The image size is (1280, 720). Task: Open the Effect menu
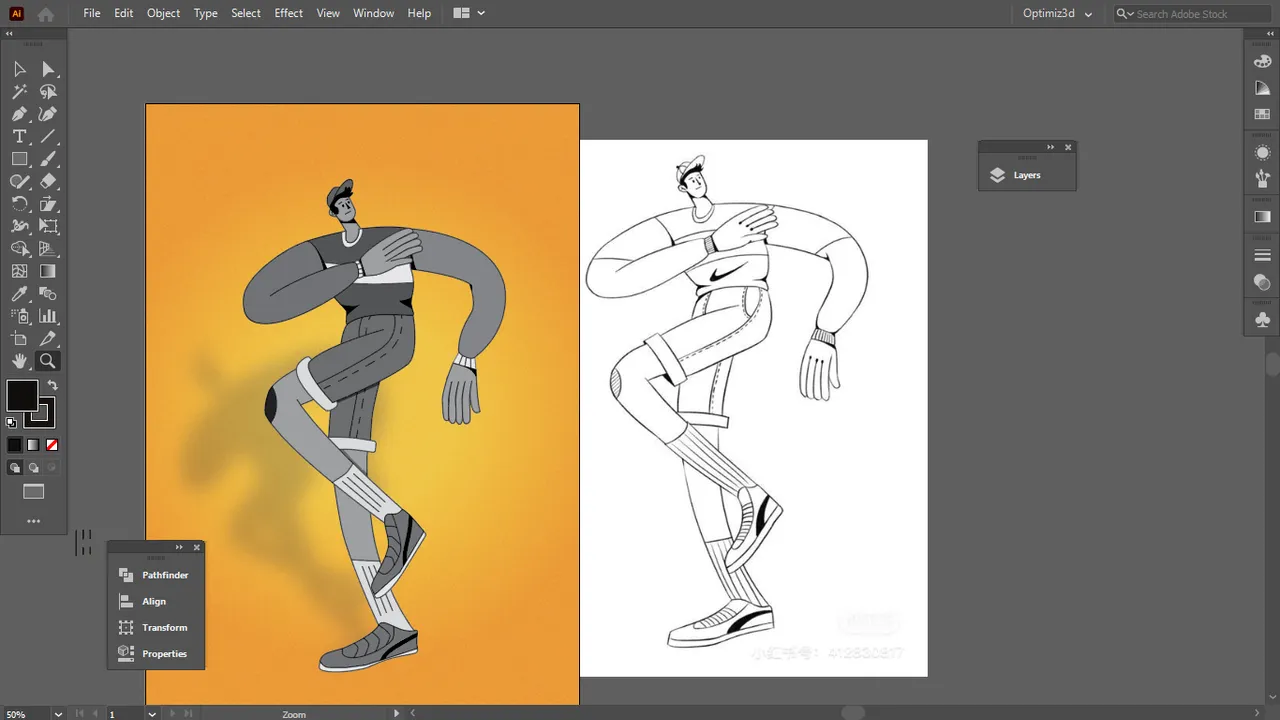click(289, 13)
